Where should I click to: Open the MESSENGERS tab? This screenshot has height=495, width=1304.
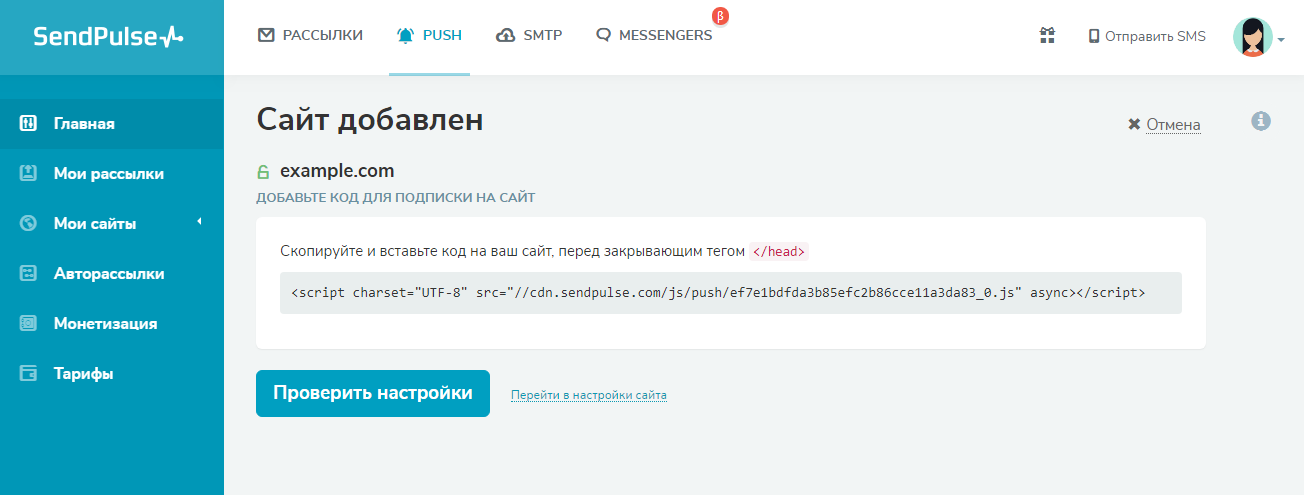coord(654,36)
